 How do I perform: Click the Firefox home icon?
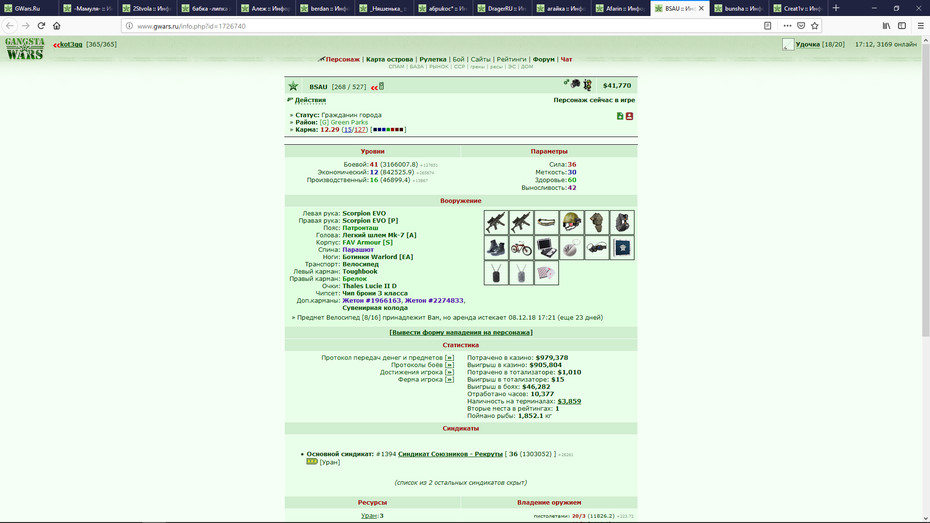[56, 25]
